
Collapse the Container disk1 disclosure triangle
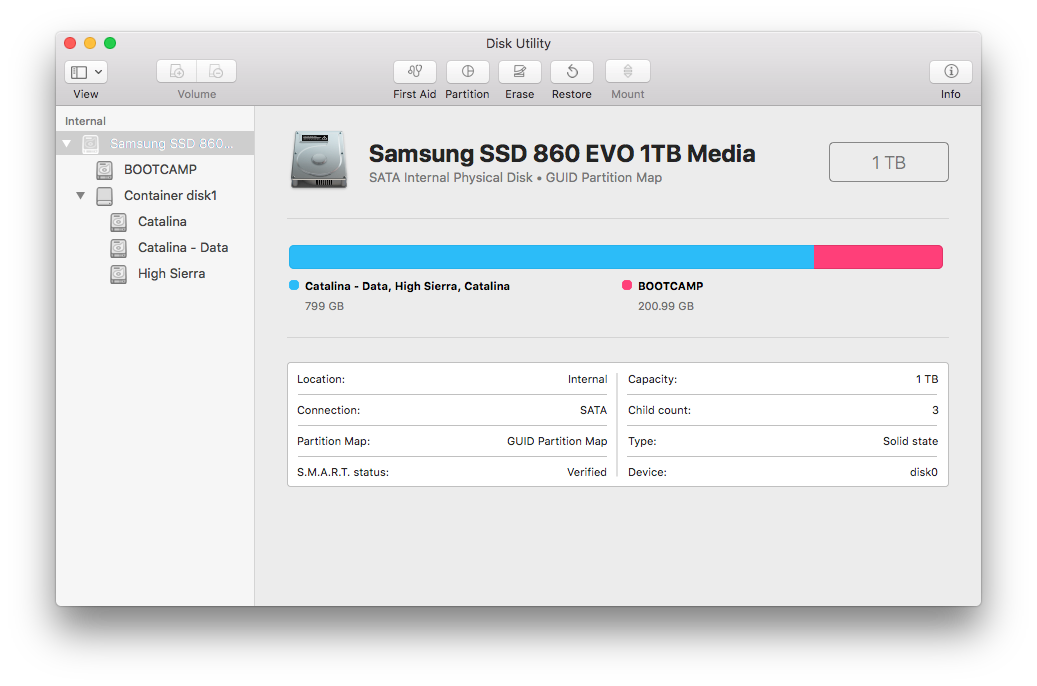(x=81, y=195)
